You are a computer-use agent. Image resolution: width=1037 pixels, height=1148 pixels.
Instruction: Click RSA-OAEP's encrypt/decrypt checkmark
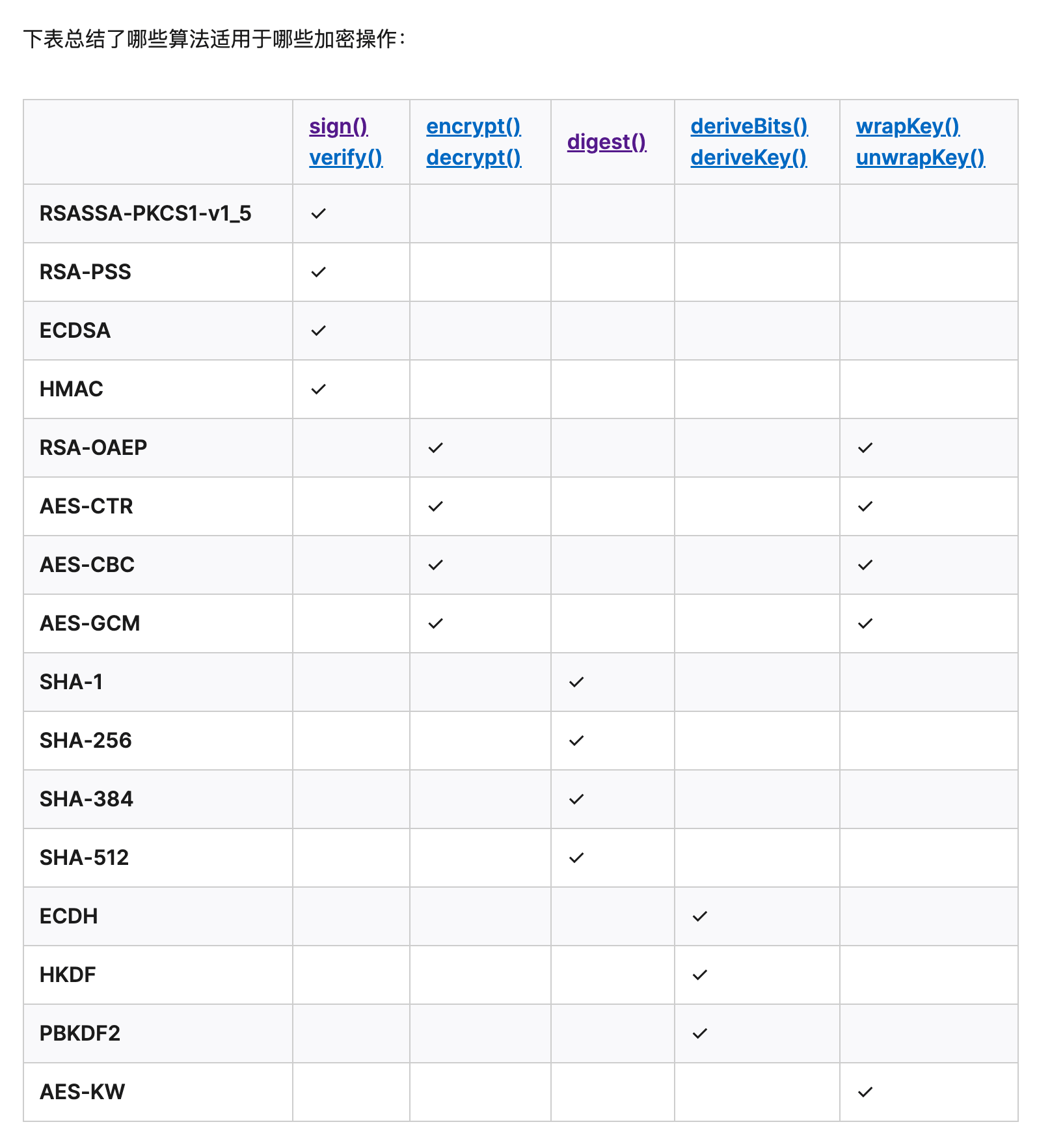[435, 448]
